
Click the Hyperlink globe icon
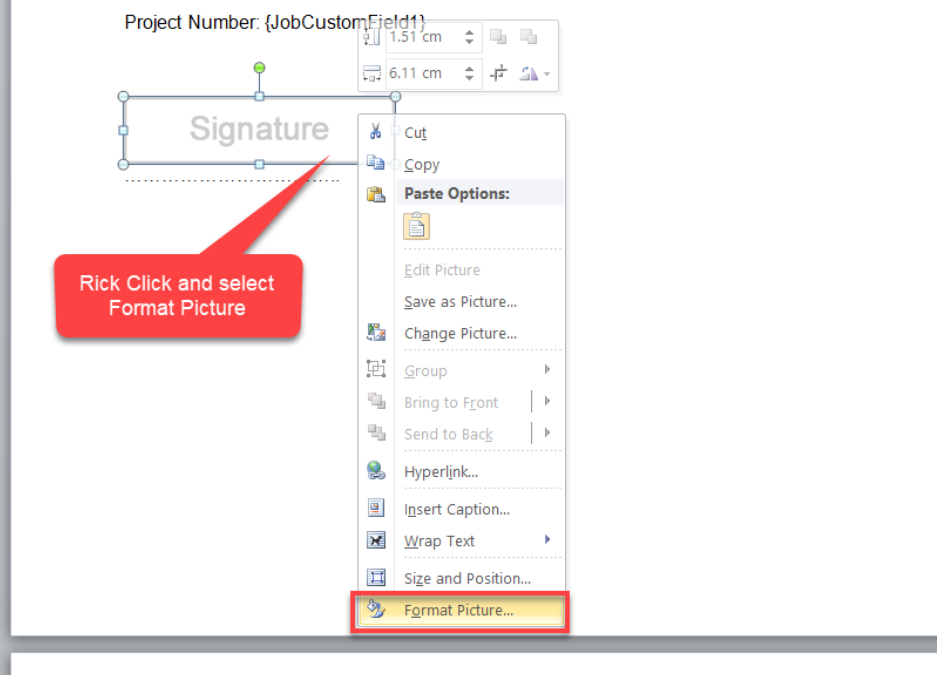(376, 471)
